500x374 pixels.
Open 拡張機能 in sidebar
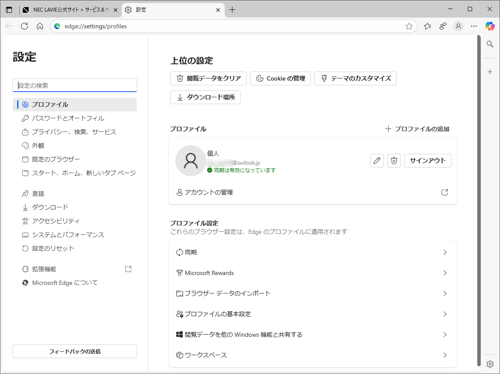tap(75, 269)
